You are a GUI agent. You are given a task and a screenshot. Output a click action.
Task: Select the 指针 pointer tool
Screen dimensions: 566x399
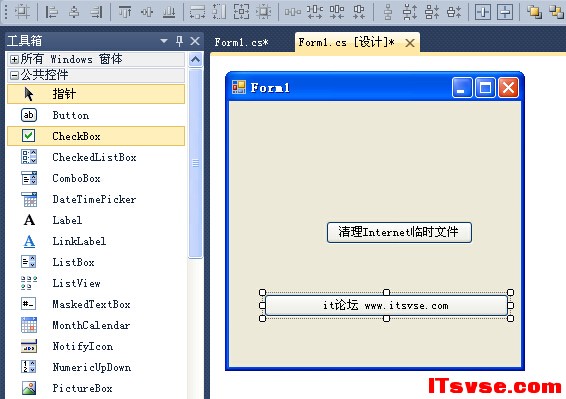[96, 94]
